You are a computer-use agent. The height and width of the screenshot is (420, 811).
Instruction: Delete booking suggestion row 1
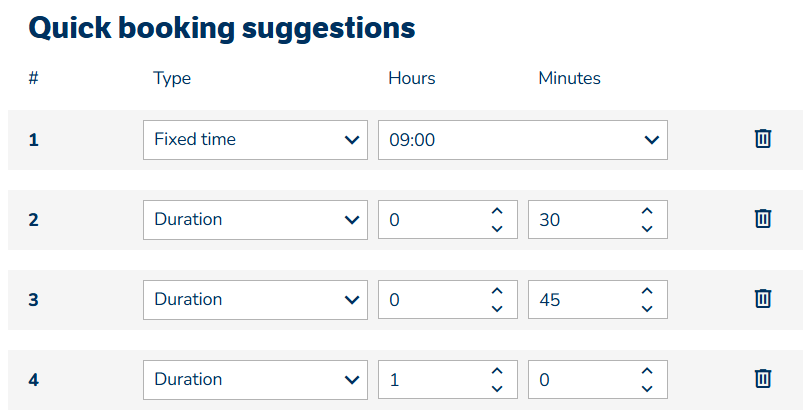(x=762, y=139)
